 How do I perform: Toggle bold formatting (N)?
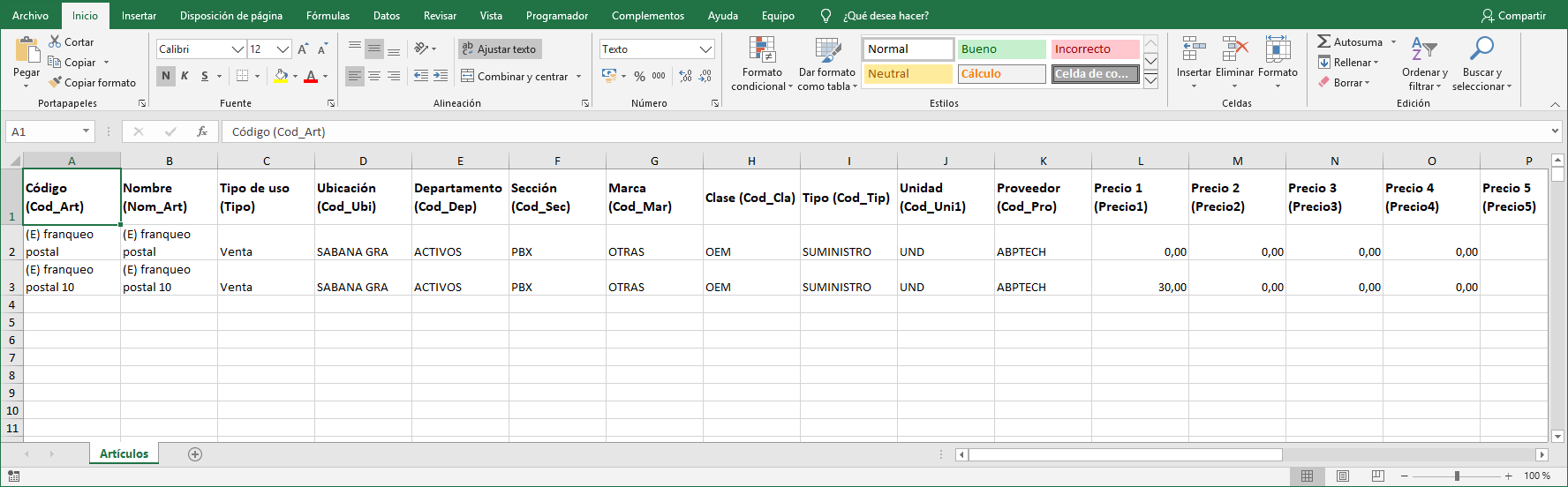coord(166,76)
